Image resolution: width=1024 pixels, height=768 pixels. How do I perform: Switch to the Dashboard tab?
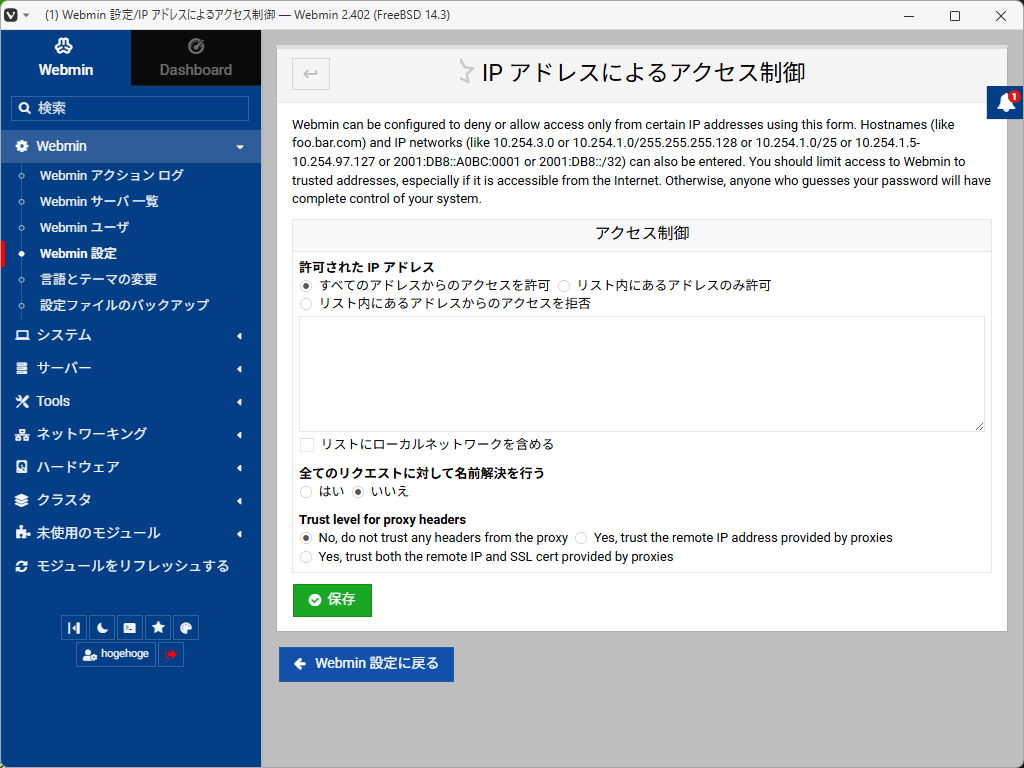[x=196, y=57]
